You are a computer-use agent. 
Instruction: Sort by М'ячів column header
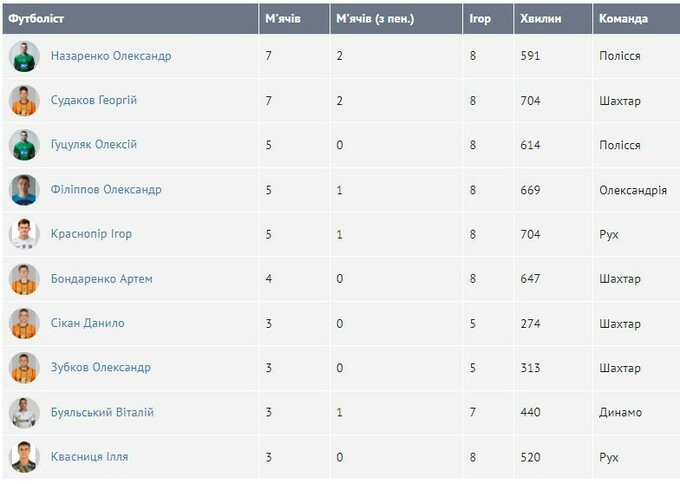(x=283, y=18)
